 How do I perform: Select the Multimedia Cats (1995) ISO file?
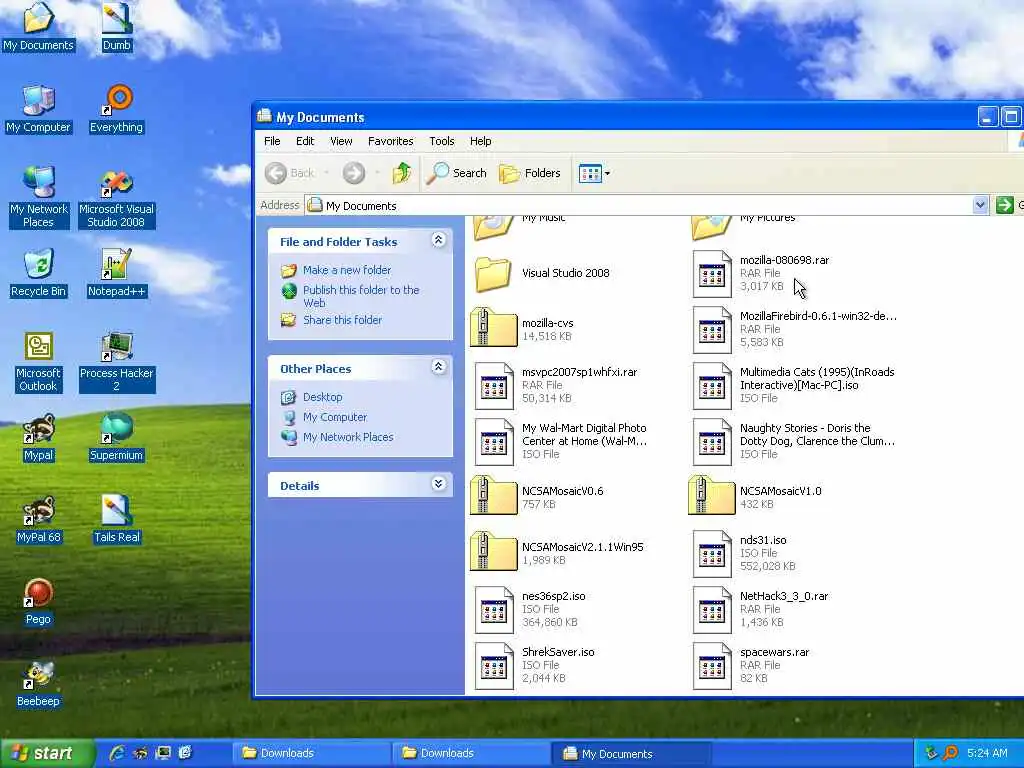[793, 385]
